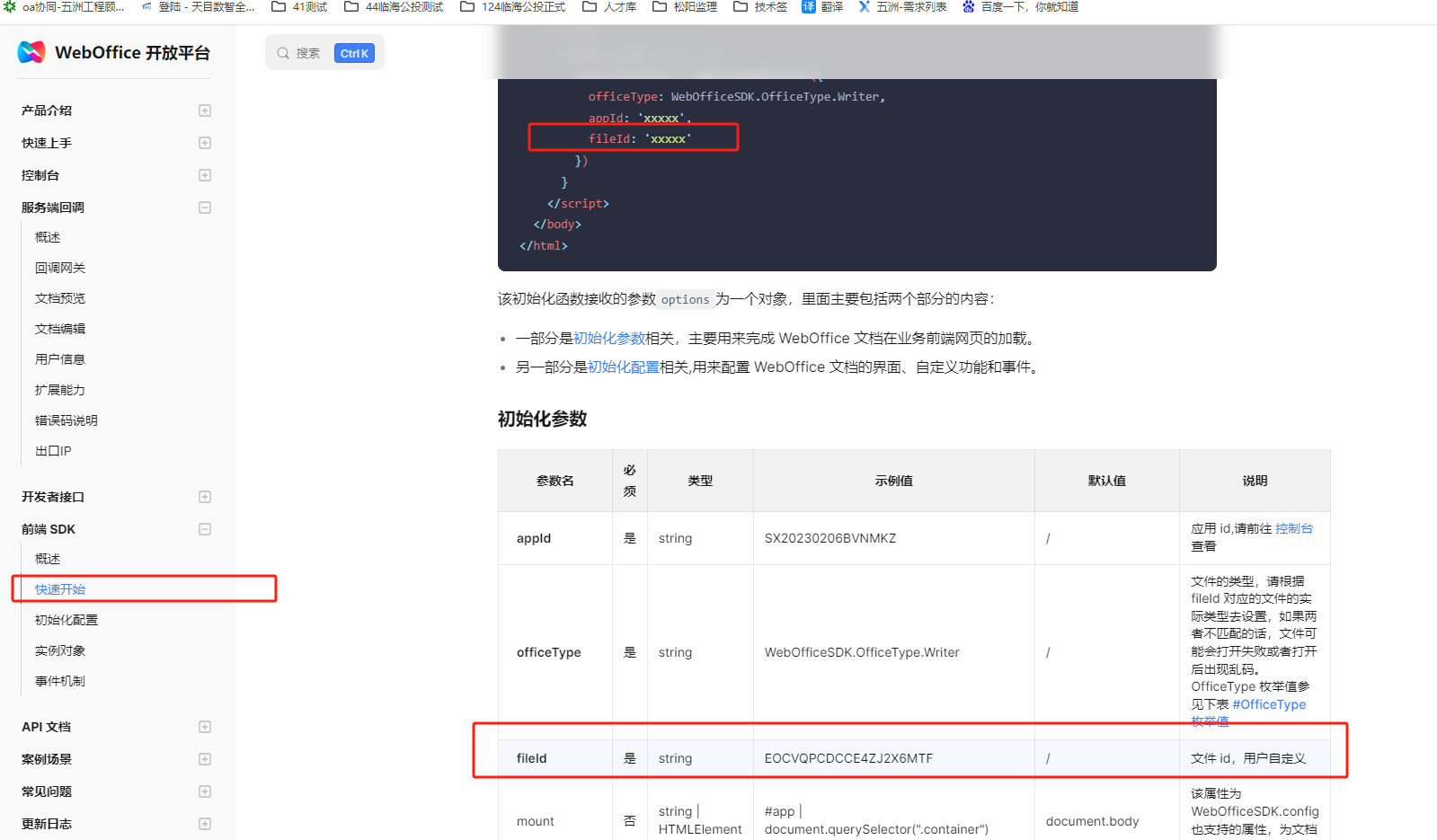The width and height of the screenshot is (1437, 840).
Task: Click the 初始化参数 heading
Action: (x=543, y=419)
